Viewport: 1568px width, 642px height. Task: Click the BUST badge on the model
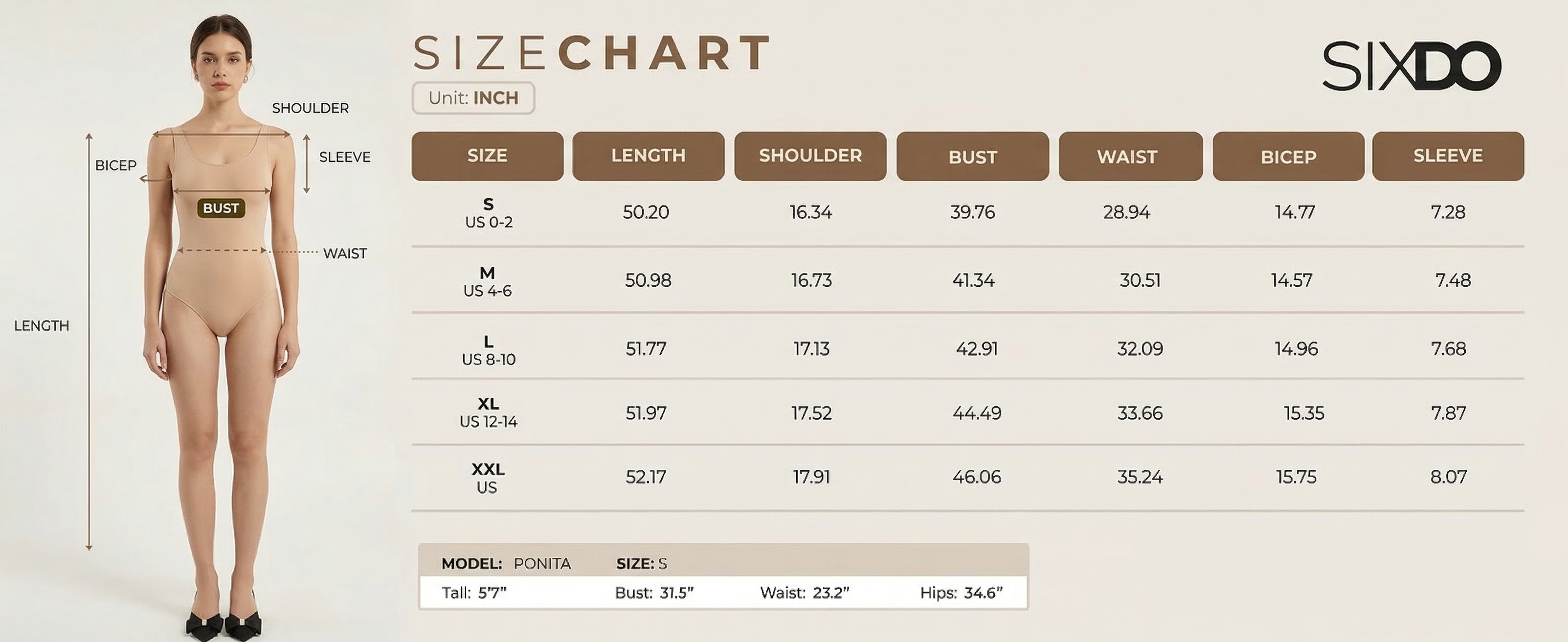221,208
